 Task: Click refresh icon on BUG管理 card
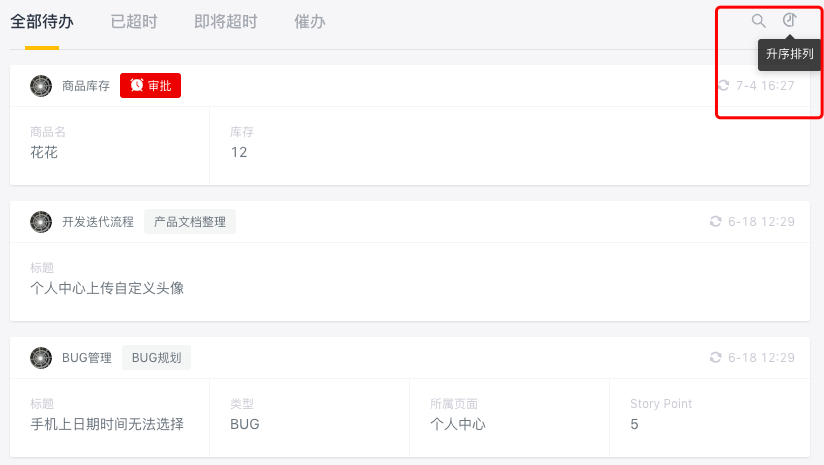715,358
